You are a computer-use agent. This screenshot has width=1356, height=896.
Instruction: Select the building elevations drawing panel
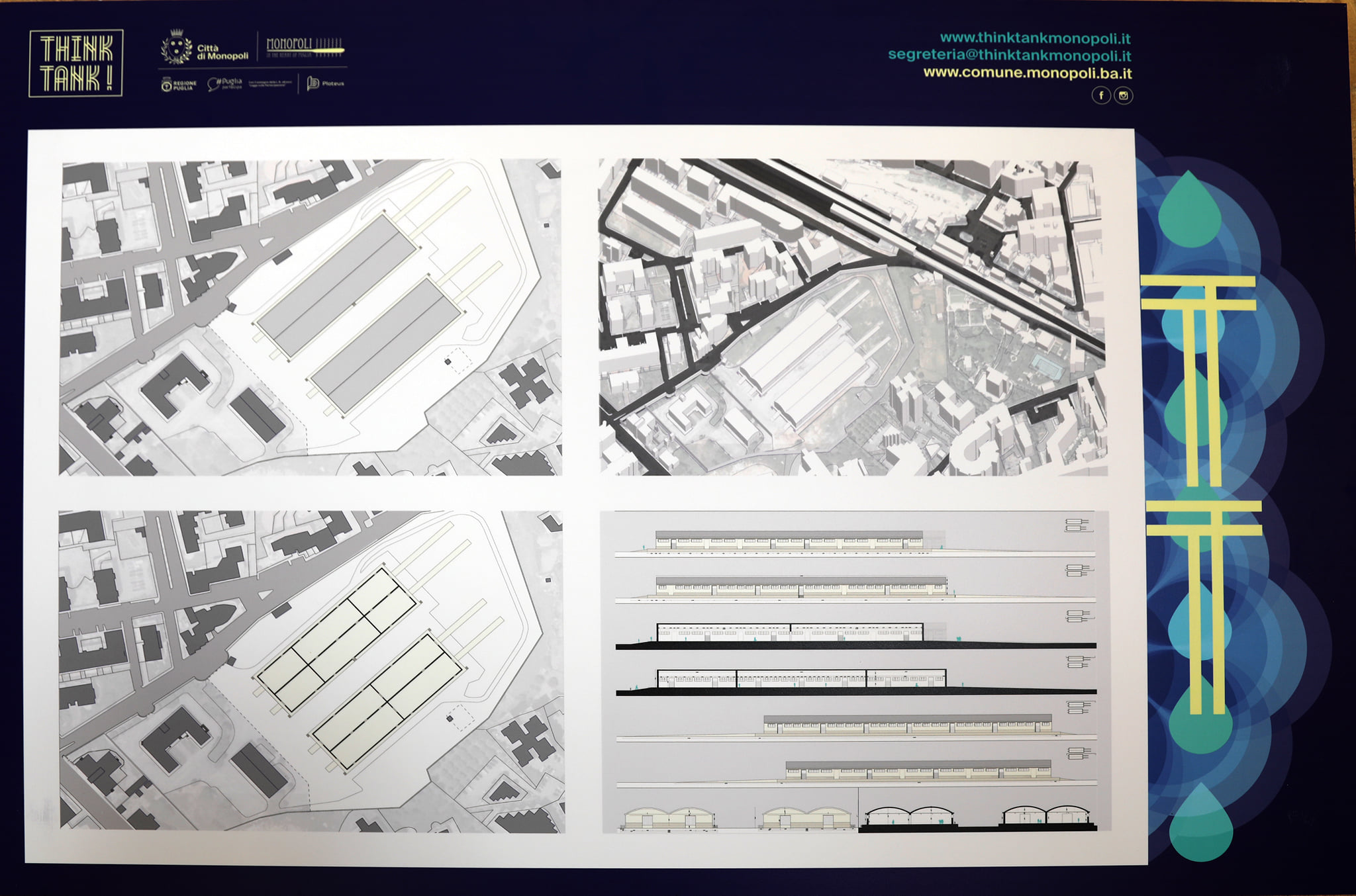pos(855,671)
